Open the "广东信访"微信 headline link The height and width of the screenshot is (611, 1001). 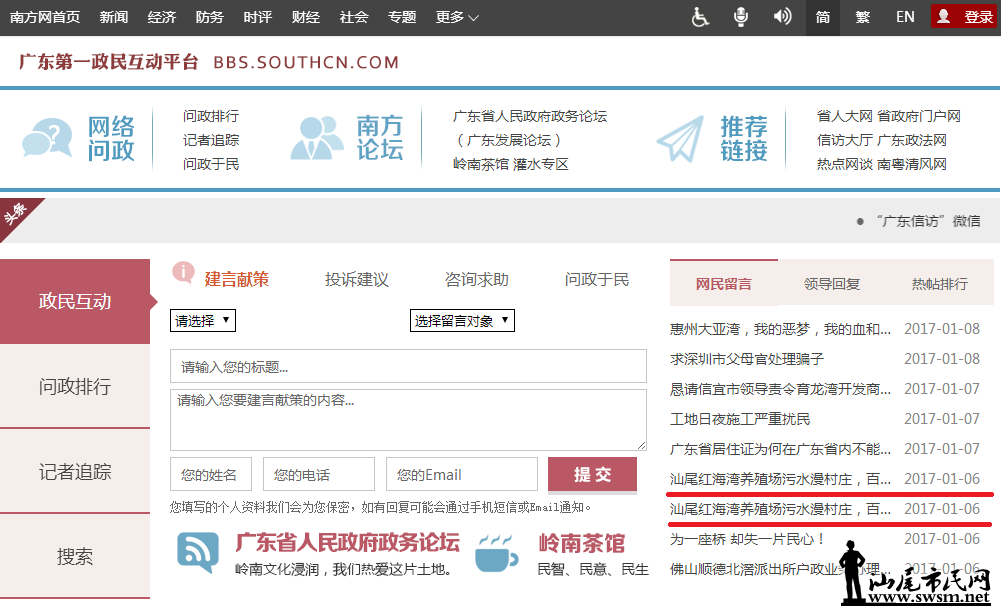pyautogui.click(x=928, y=221)
